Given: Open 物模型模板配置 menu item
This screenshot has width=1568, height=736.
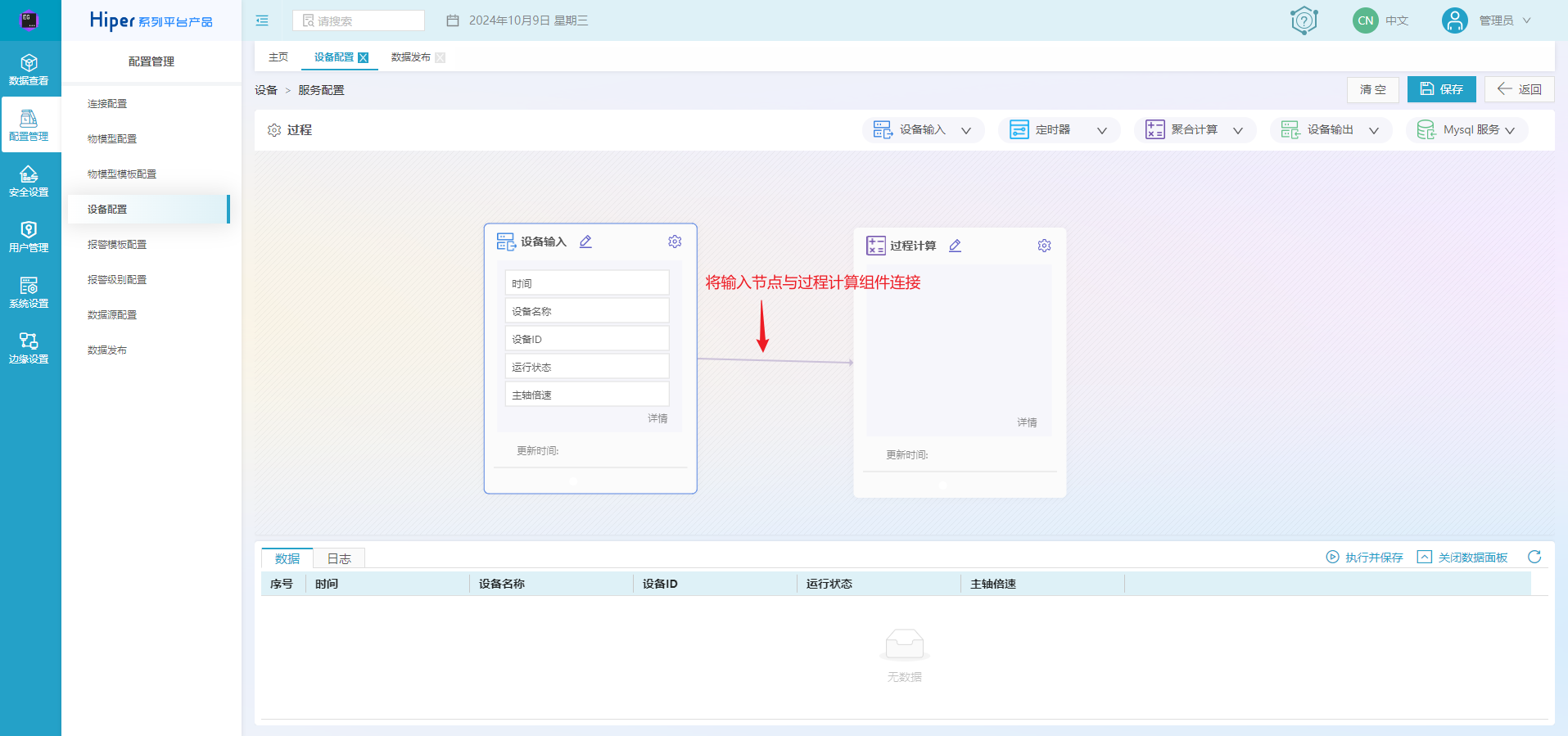Looking at the screenshot, I should pyautogui.click(x=122, y=174).
